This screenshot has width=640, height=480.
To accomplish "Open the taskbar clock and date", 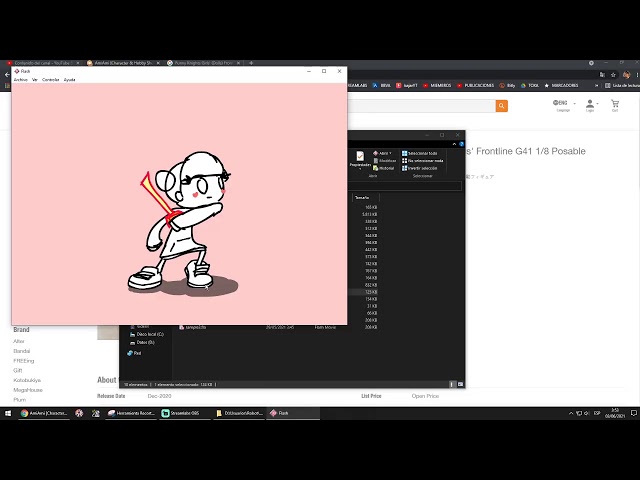I will [615, 413].
